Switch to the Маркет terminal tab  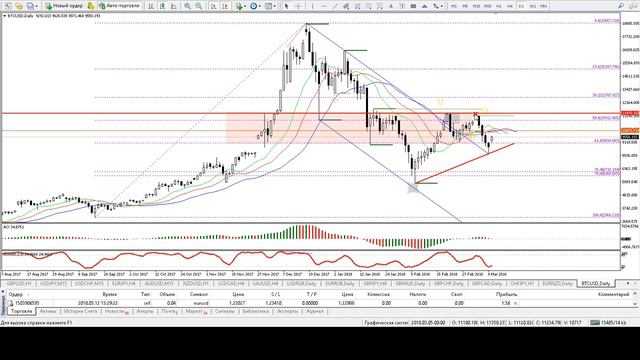[x=196, y=311]
